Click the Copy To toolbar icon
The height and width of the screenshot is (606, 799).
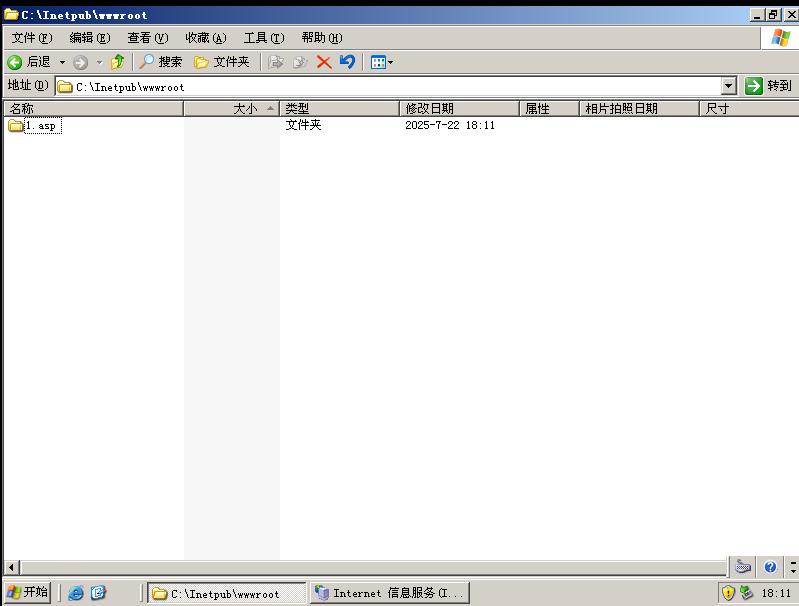coord(300,62)
